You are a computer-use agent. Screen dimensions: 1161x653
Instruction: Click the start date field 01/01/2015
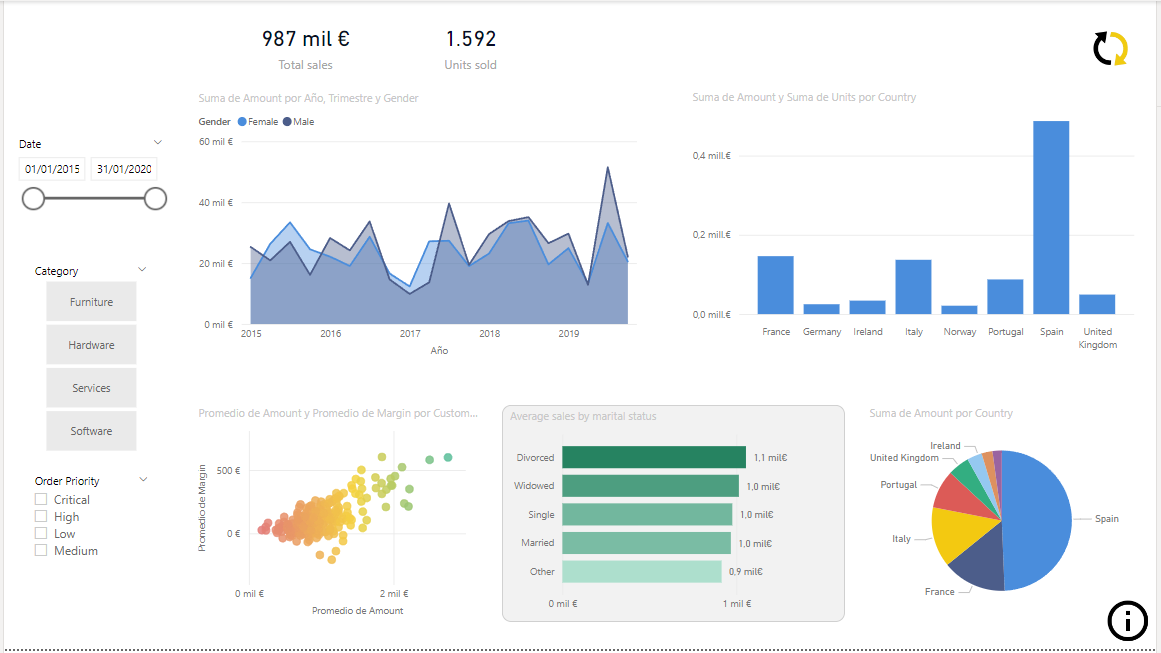(53, 169)
